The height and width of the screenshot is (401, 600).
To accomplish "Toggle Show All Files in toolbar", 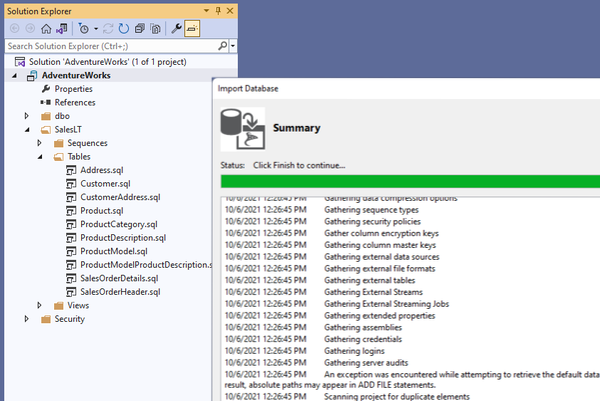I will (153, 28).
